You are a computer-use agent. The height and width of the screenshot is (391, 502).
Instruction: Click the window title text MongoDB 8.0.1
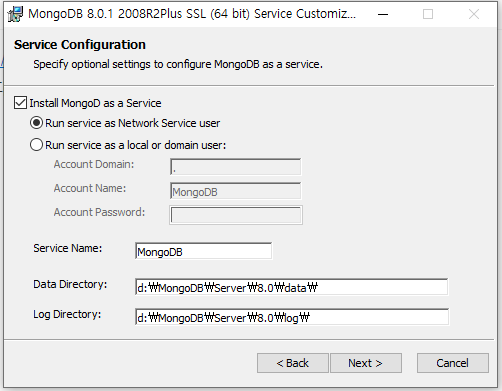[x=192, y=14]
